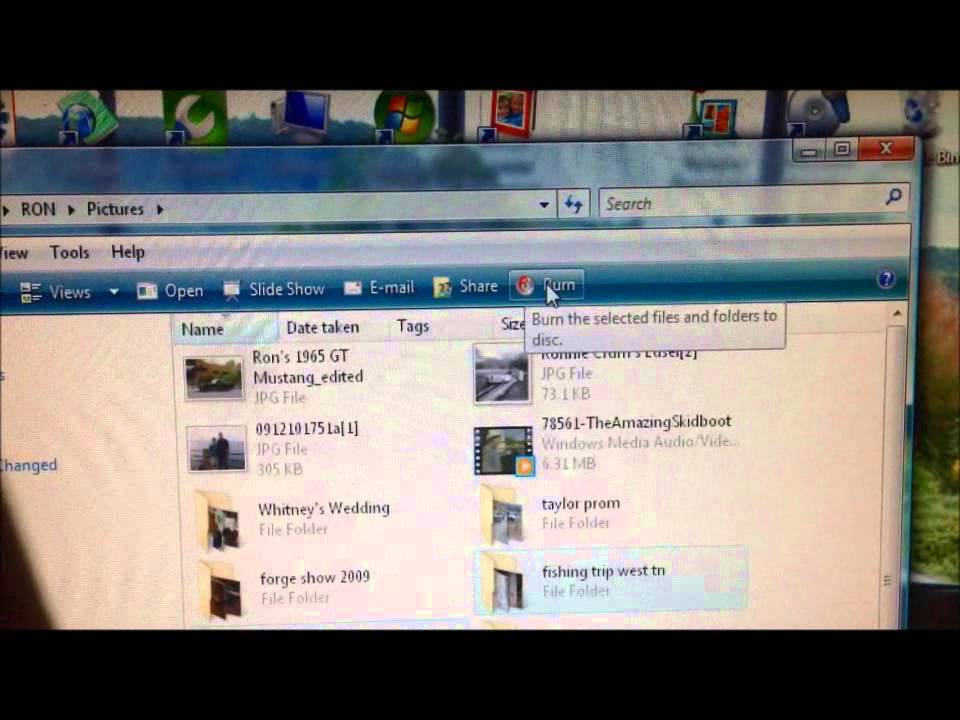Click the computer monitor desktop shortcut icon
Screen dimensions: 960x720
click(x=301, y=114)
